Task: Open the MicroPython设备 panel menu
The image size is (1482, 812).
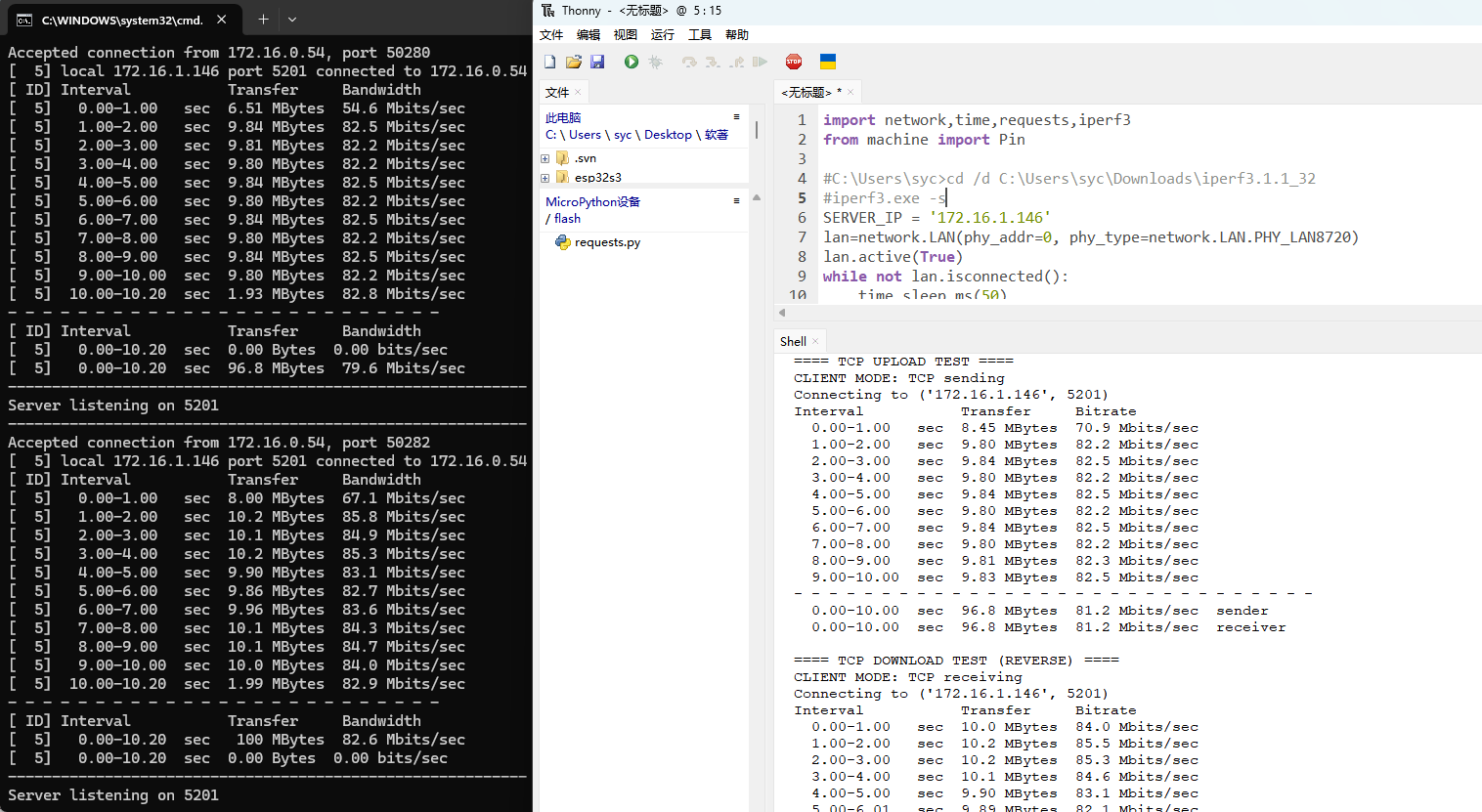Action: tap(736, 200)
